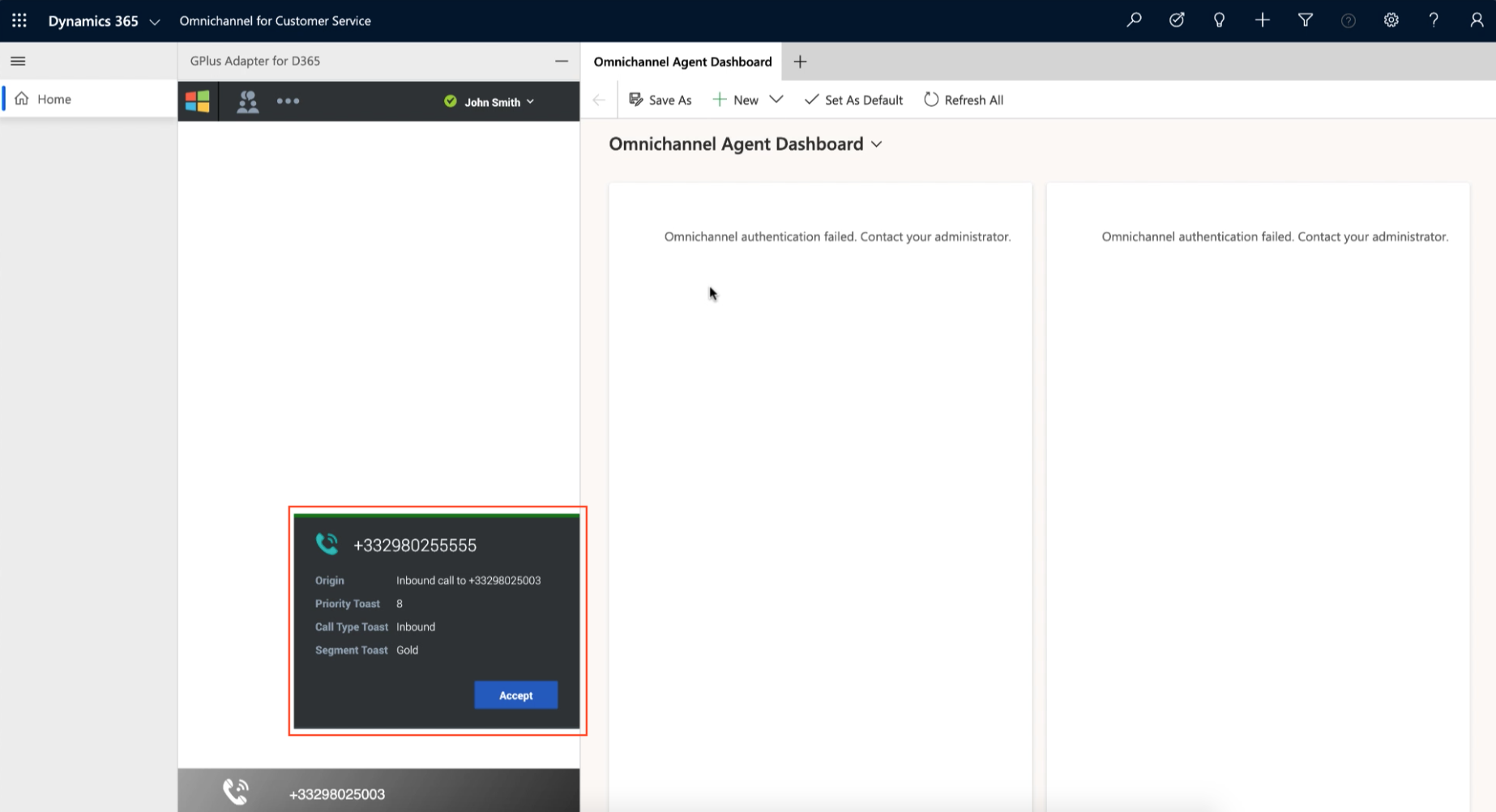Add a new session tab with plus
This screenshot has width=1496, height=812.
pyautogui.click(x=800, y=62)
